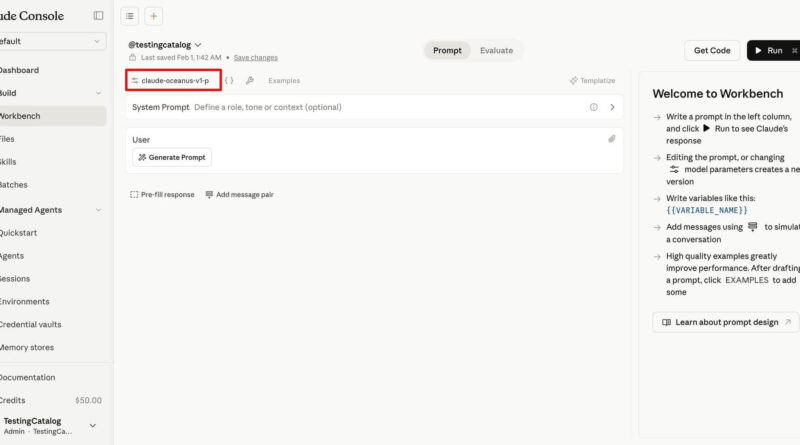Click Save changes link
Screen dimensions: 800x445
(x=256, y=58)
